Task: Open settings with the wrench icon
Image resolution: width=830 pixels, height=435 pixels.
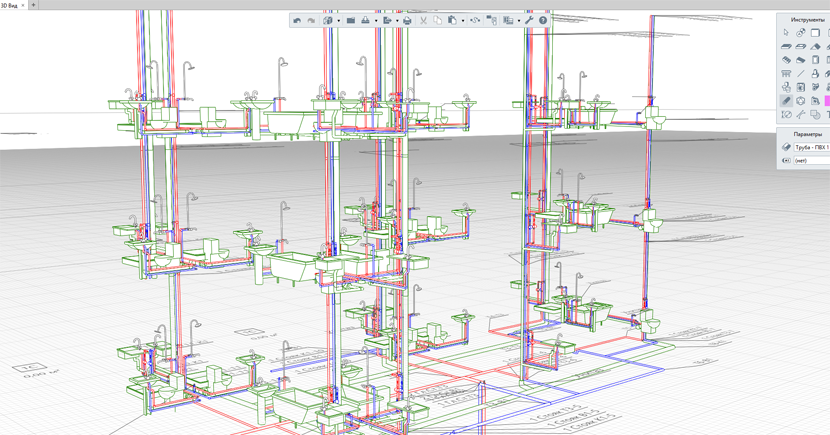Action: 529,21
